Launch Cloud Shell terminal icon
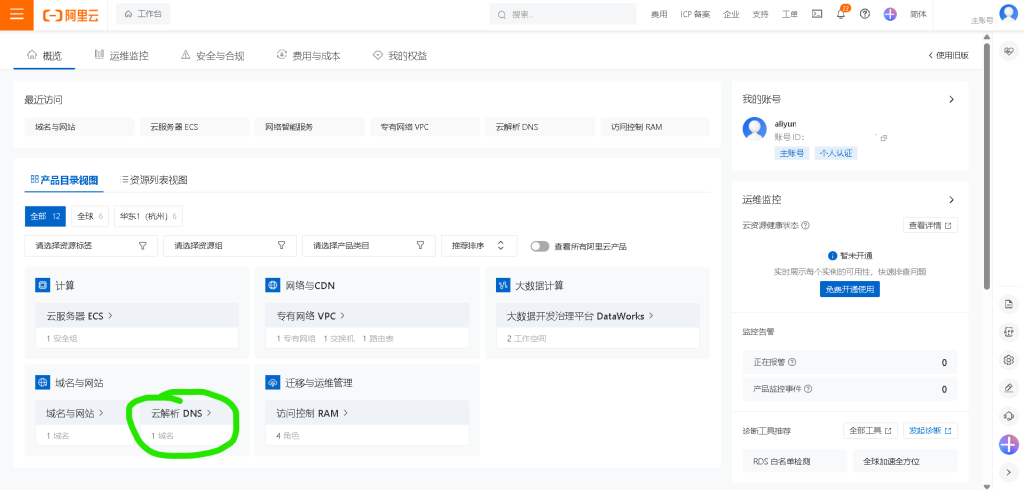Screen dimensions: 1024x490 817,14
